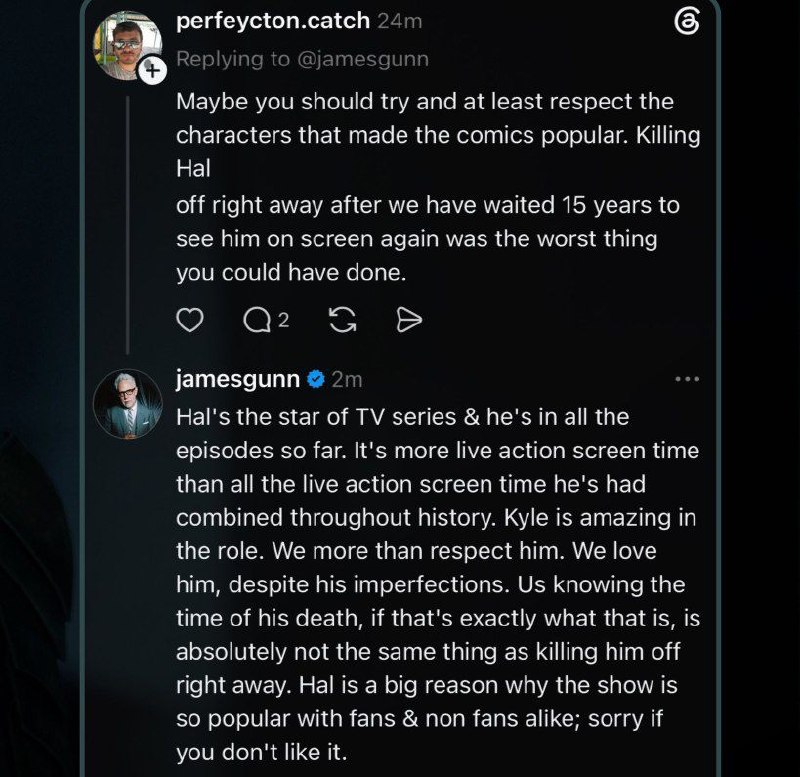Click the blue verified badge next to jamesgunn
Viewport: 800px width, 777px height.
point(316,379)
